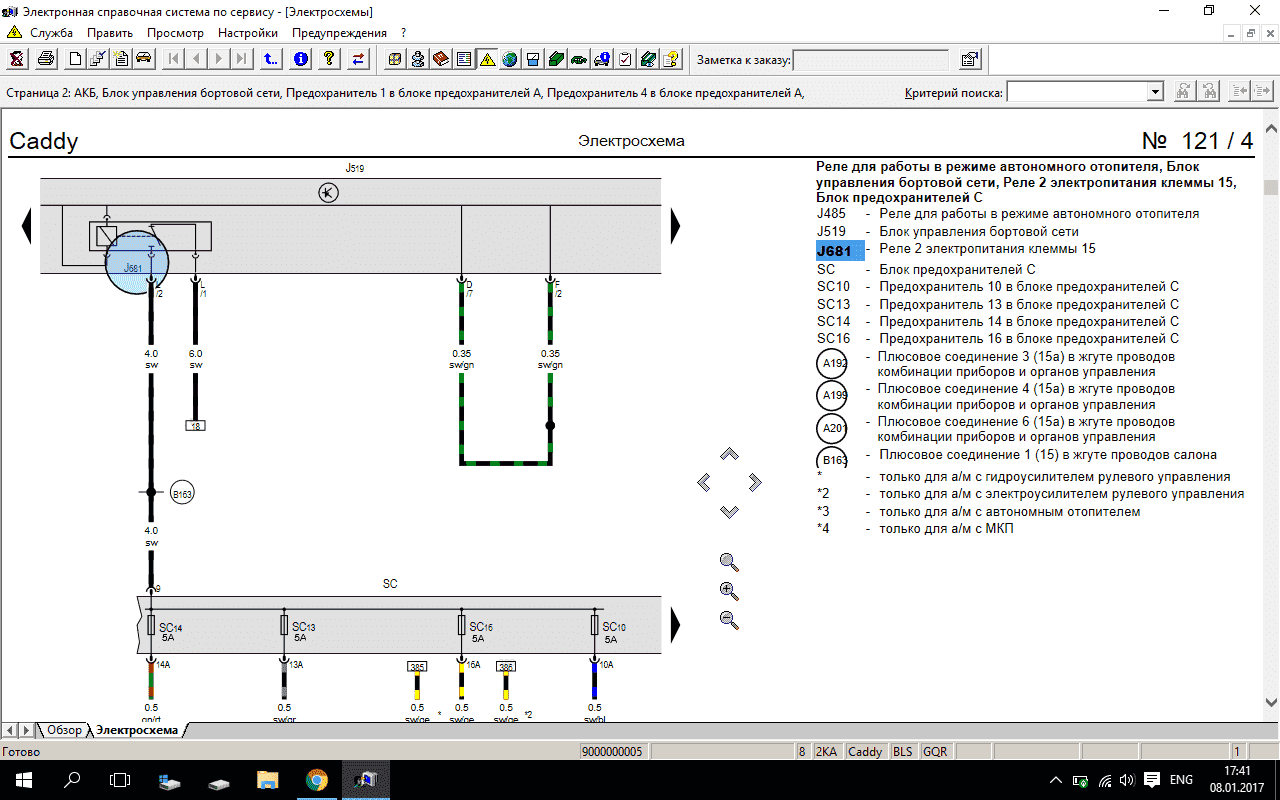Screen dimensions: 1280x800
Task: Click the order note button beside the field
Action: pos(970,59)
